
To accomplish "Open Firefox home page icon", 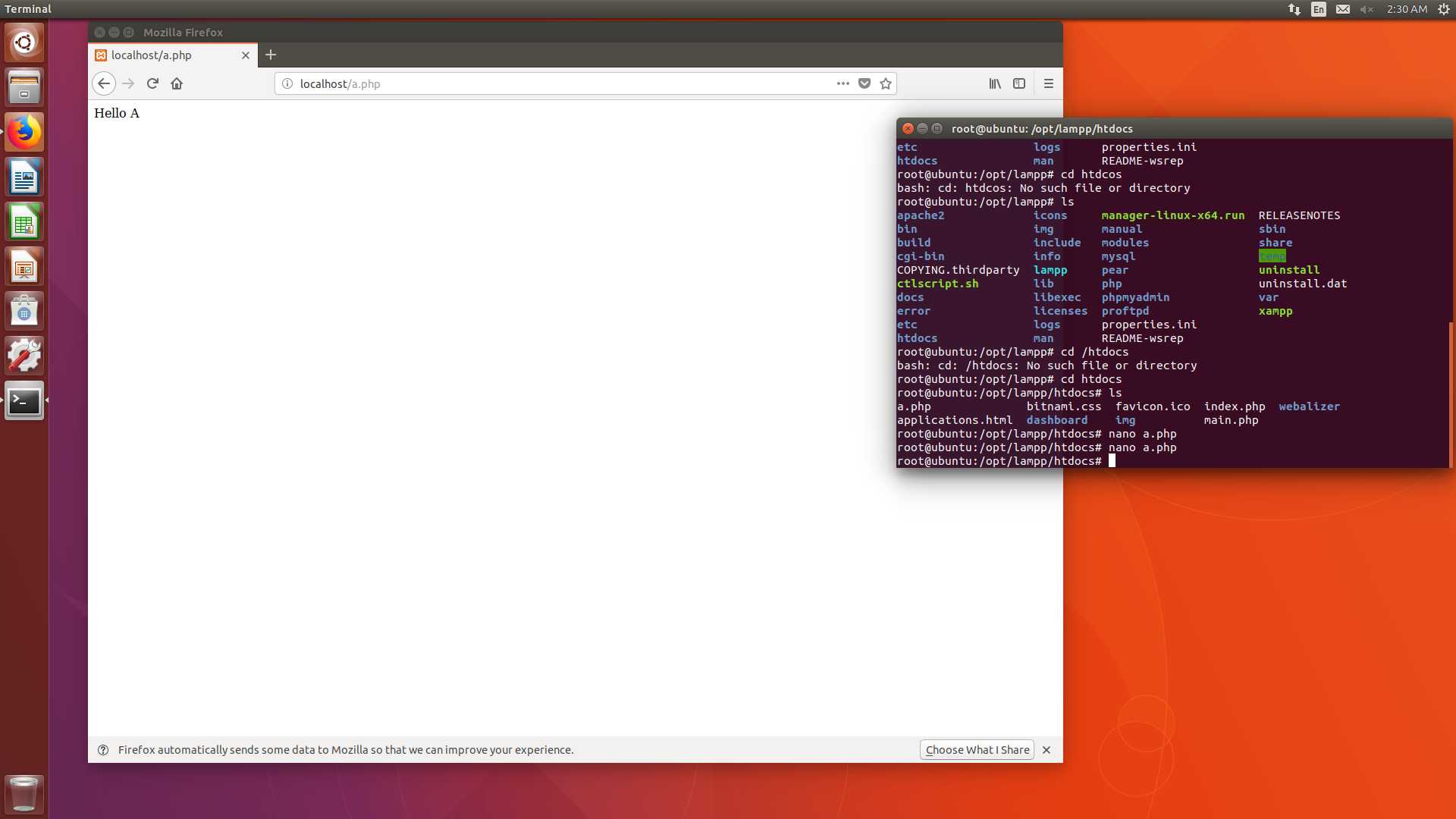I will (x=177, y=83).
